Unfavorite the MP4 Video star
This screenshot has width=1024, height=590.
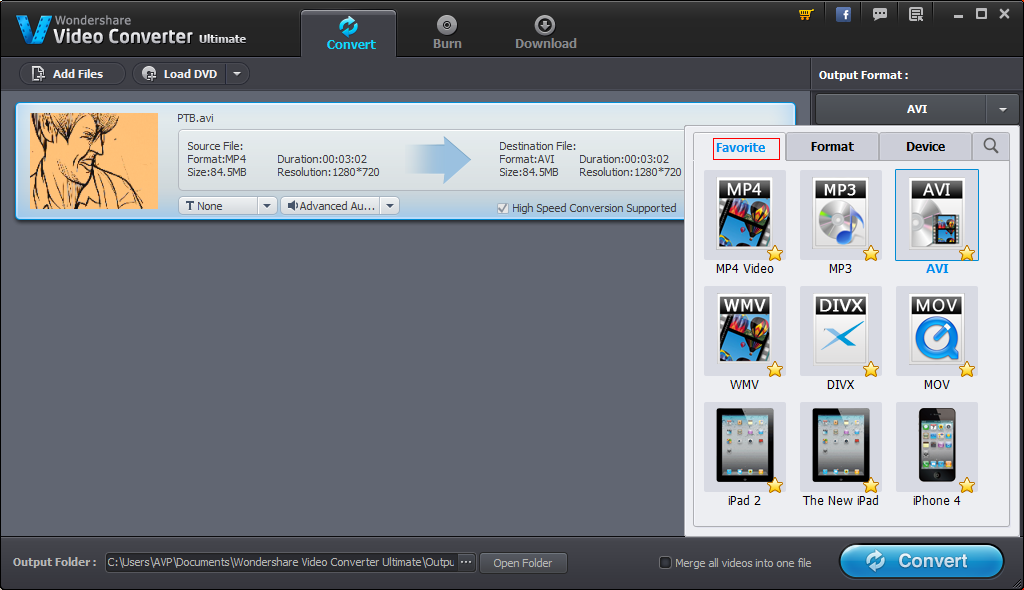pos(775,253)
